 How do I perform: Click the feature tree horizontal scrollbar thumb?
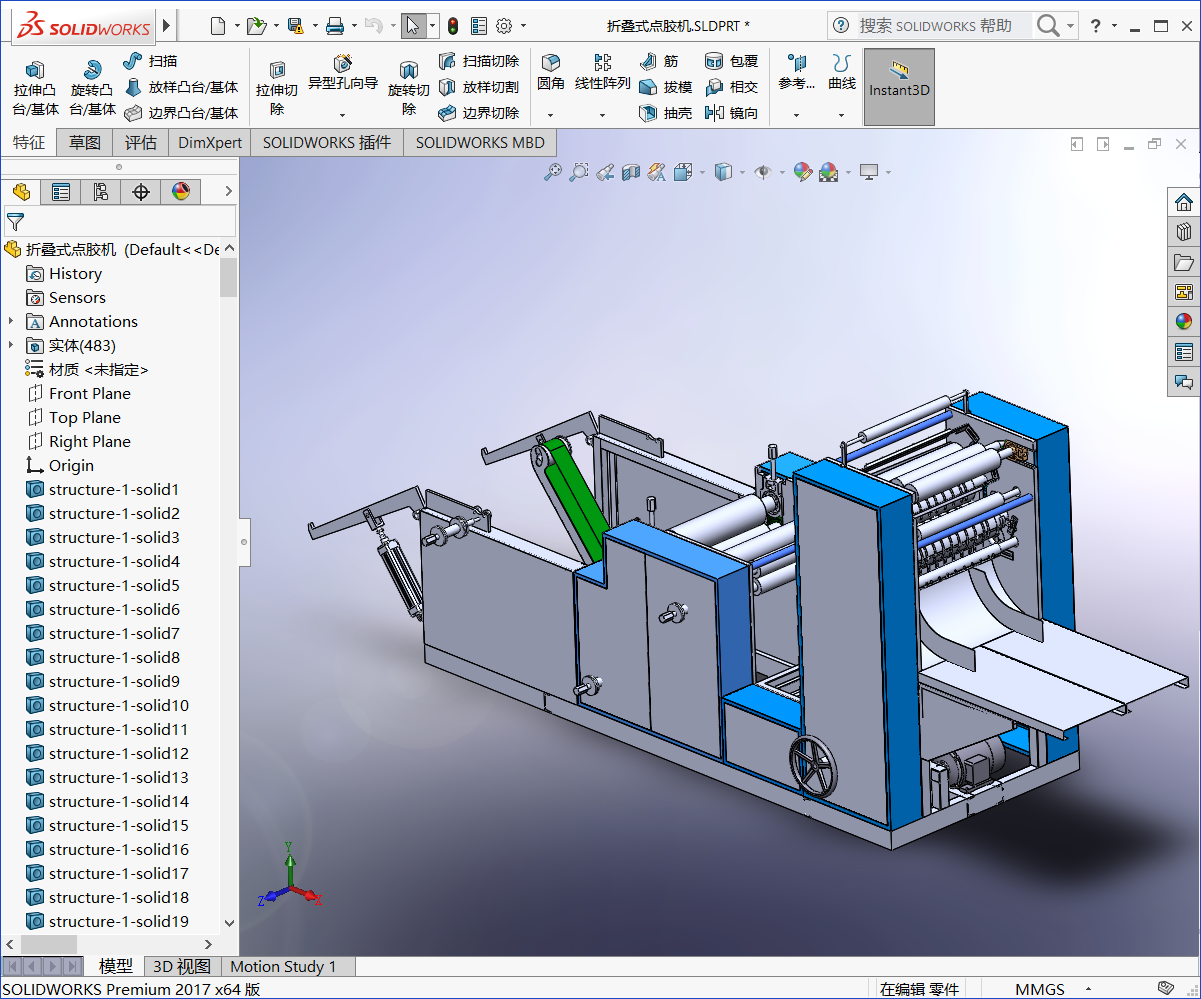[x=49, y=944]
